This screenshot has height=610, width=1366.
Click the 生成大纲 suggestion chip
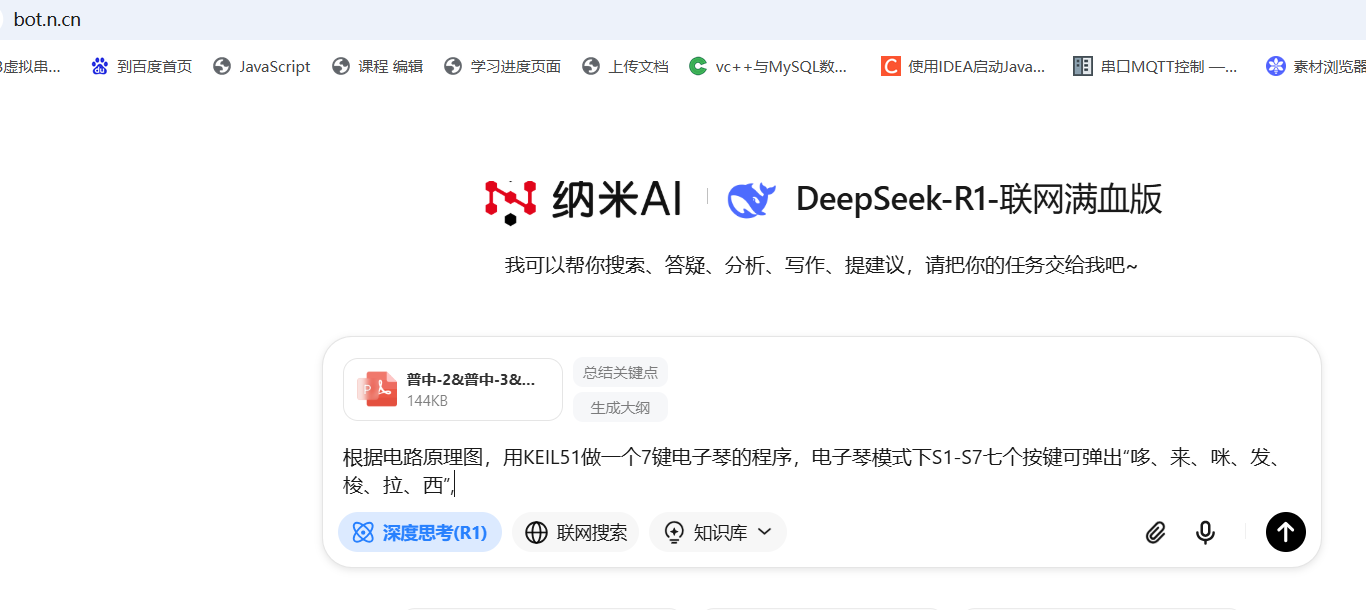(620, 408)
